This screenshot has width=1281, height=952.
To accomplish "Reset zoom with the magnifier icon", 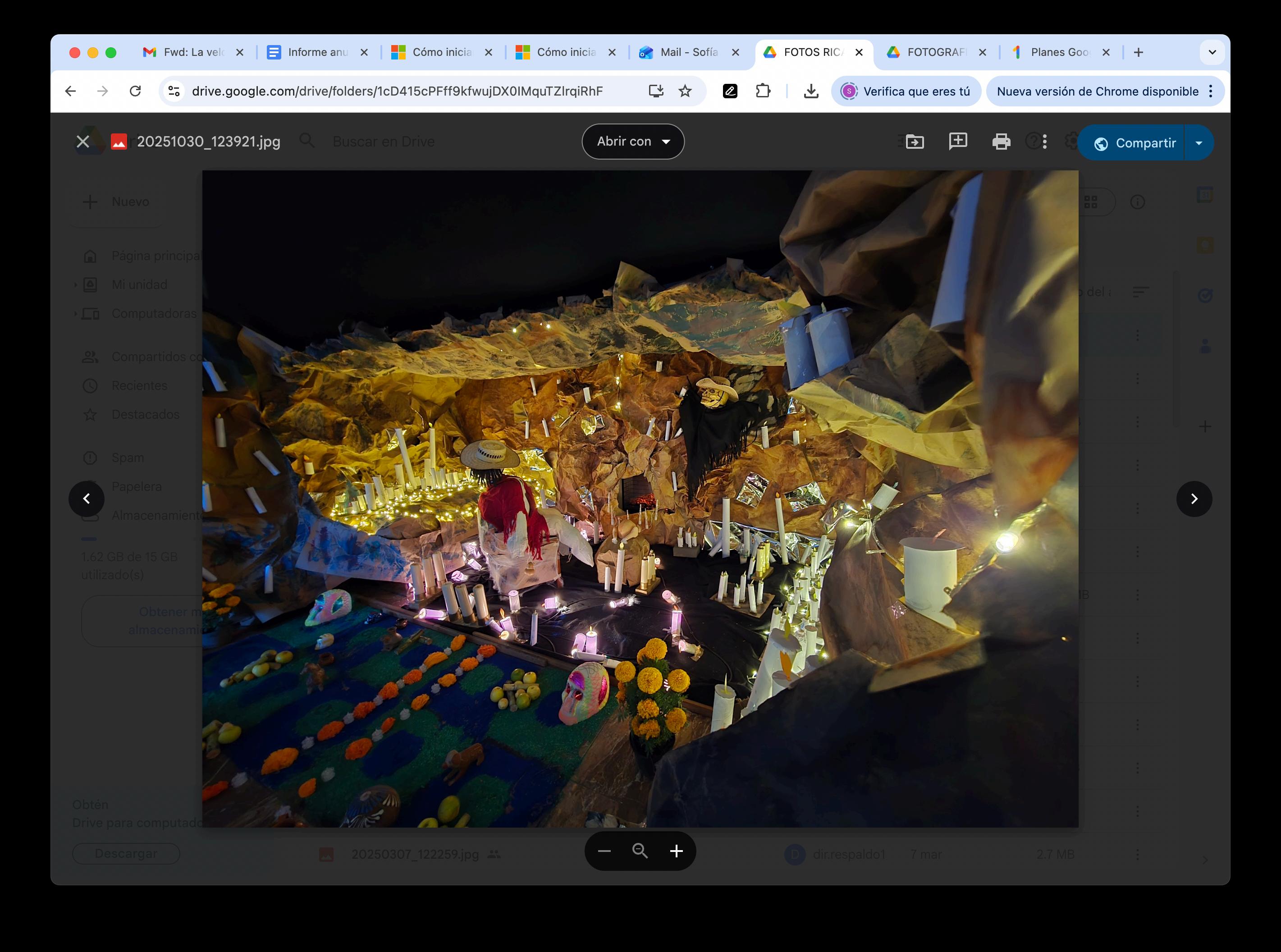I will point(640,851).
